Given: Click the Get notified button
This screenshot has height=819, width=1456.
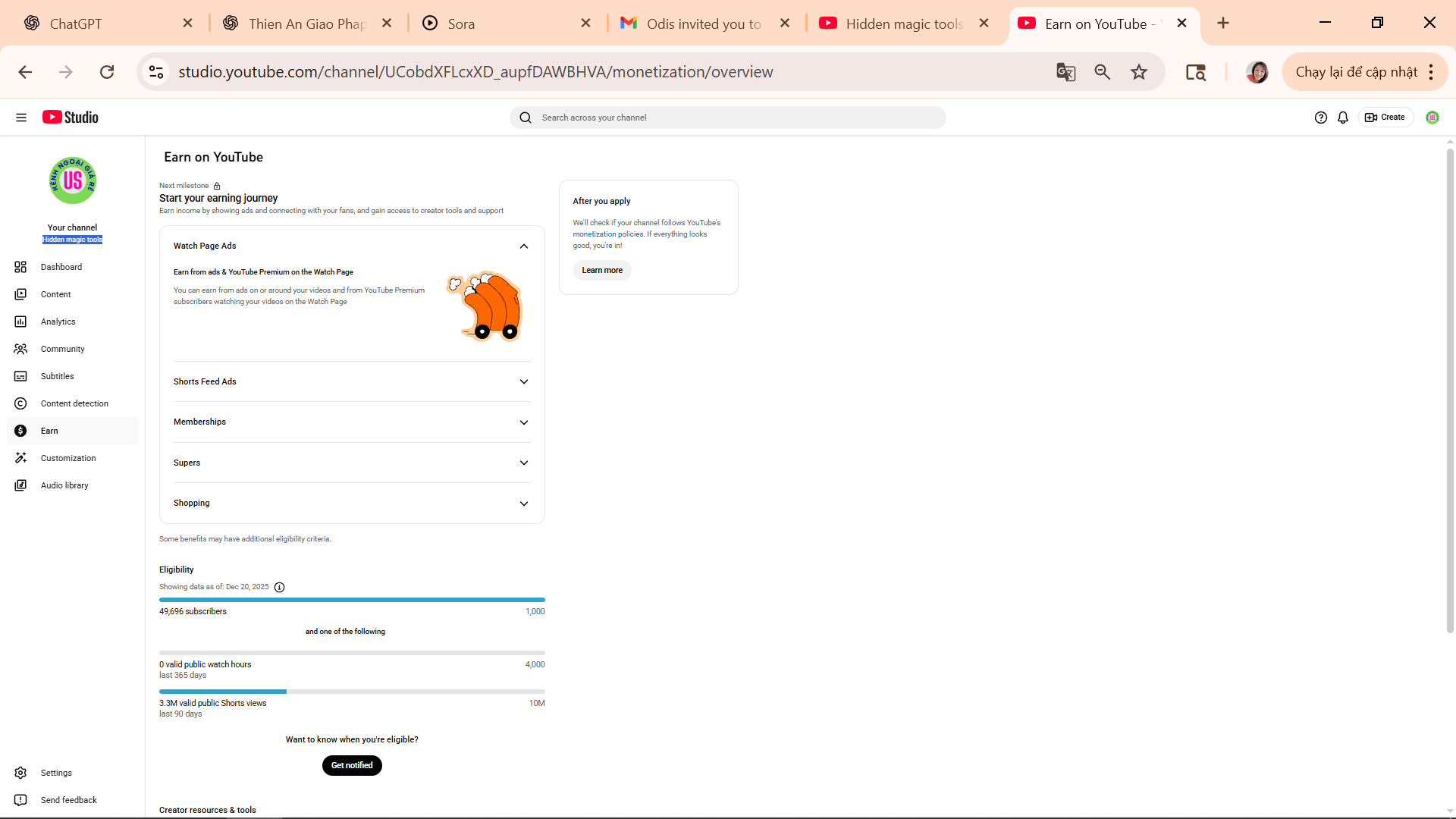Looking at the screenshot, I should coord(352,765).
